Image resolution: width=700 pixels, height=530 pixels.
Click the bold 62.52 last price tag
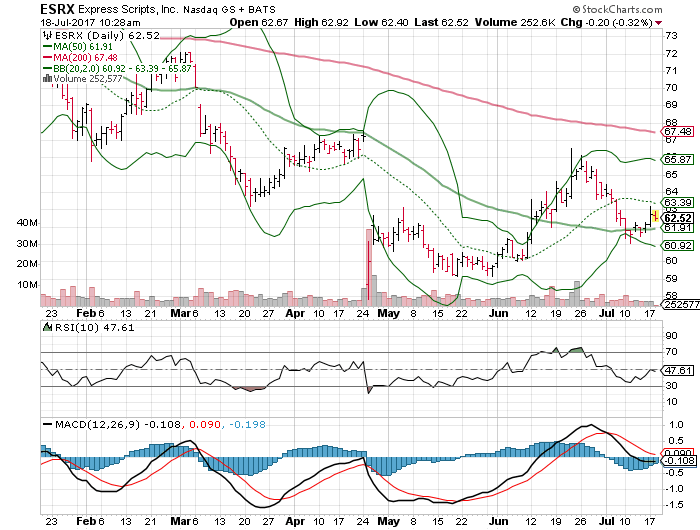[x=678, y=218]
